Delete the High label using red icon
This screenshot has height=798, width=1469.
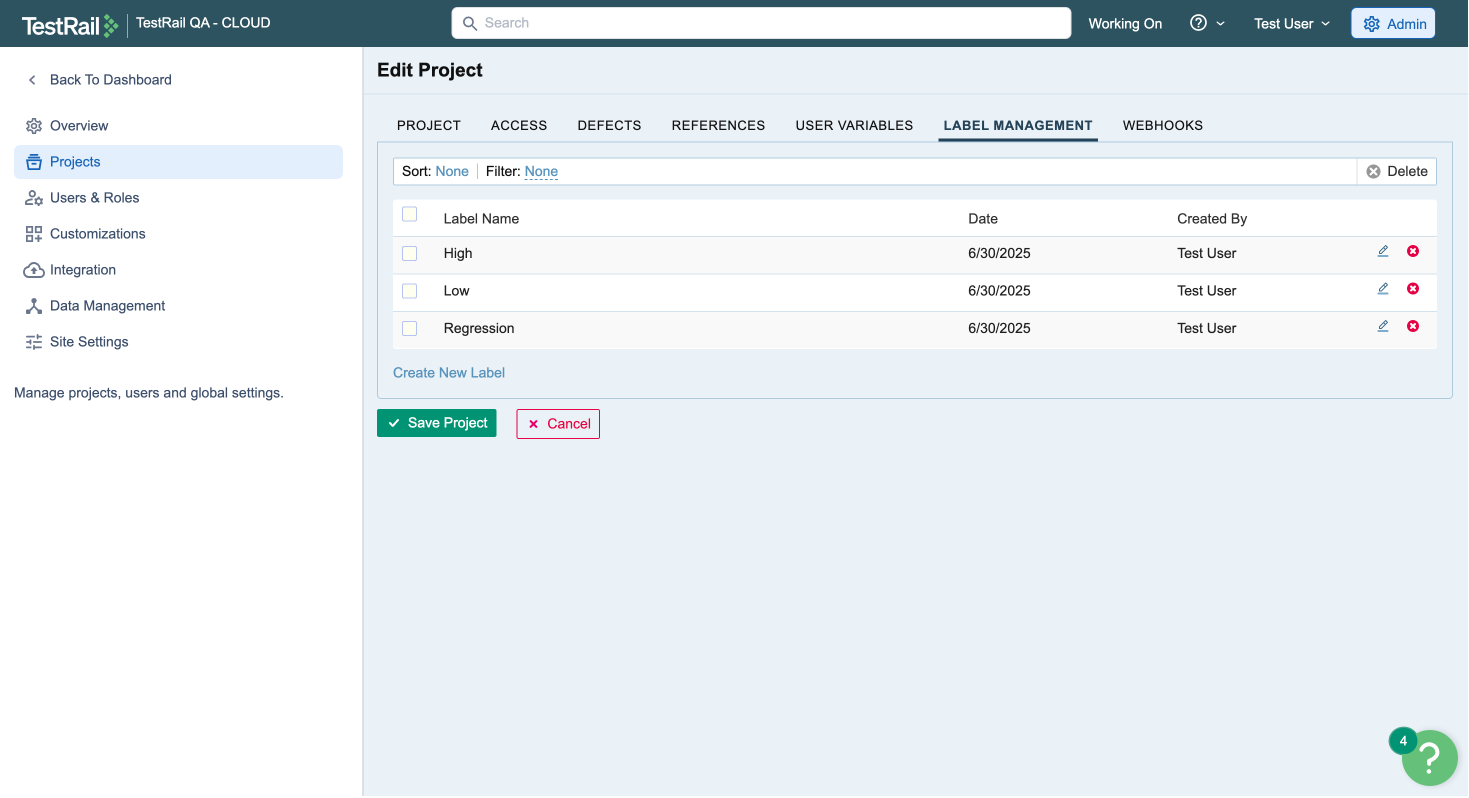1413,251
